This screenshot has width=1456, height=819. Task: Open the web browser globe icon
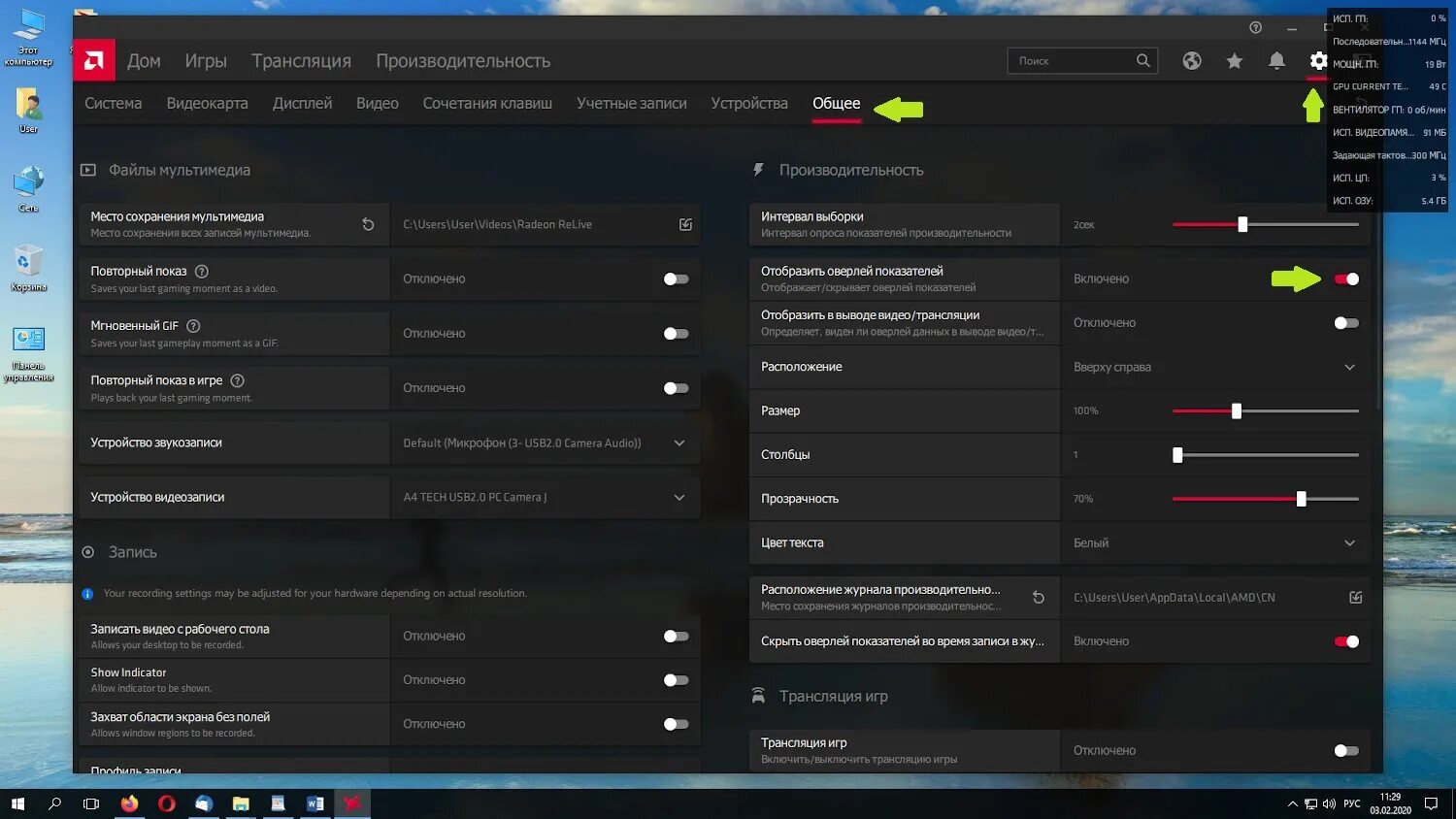(x=1192, y=61)
